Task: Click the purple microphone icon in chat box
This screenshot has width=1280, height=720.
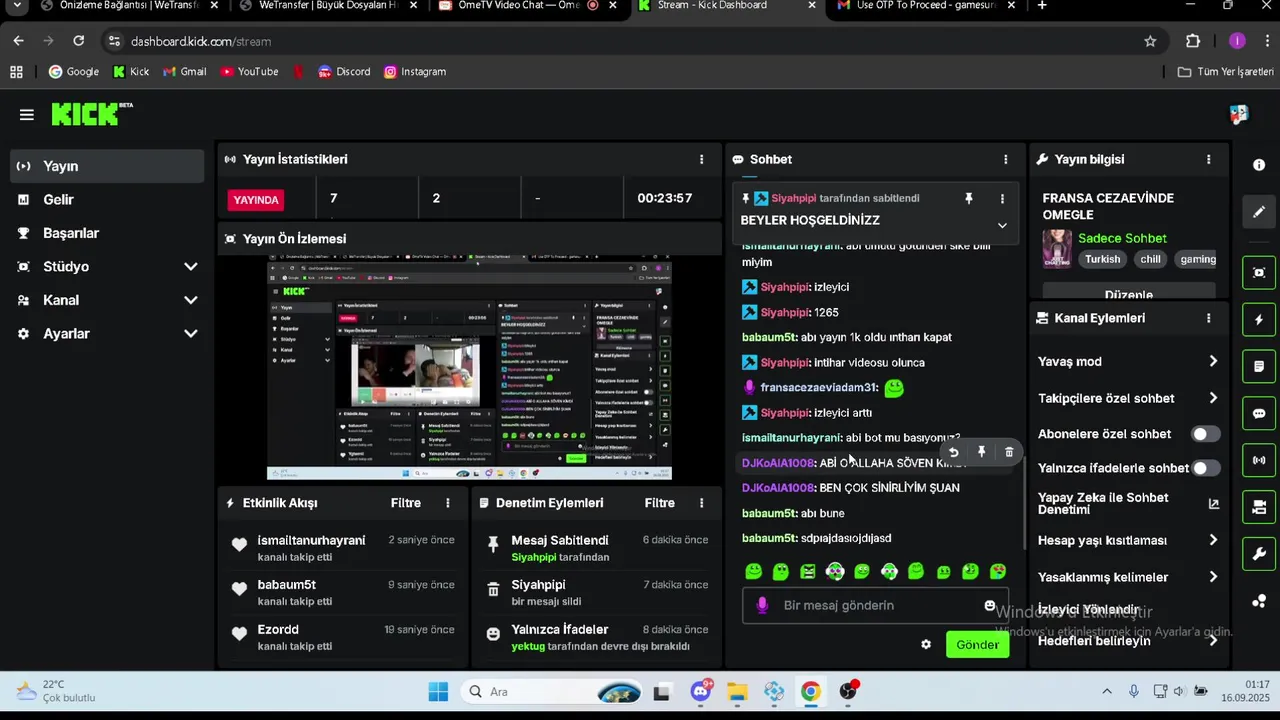Action: click(x=762, y=606)
